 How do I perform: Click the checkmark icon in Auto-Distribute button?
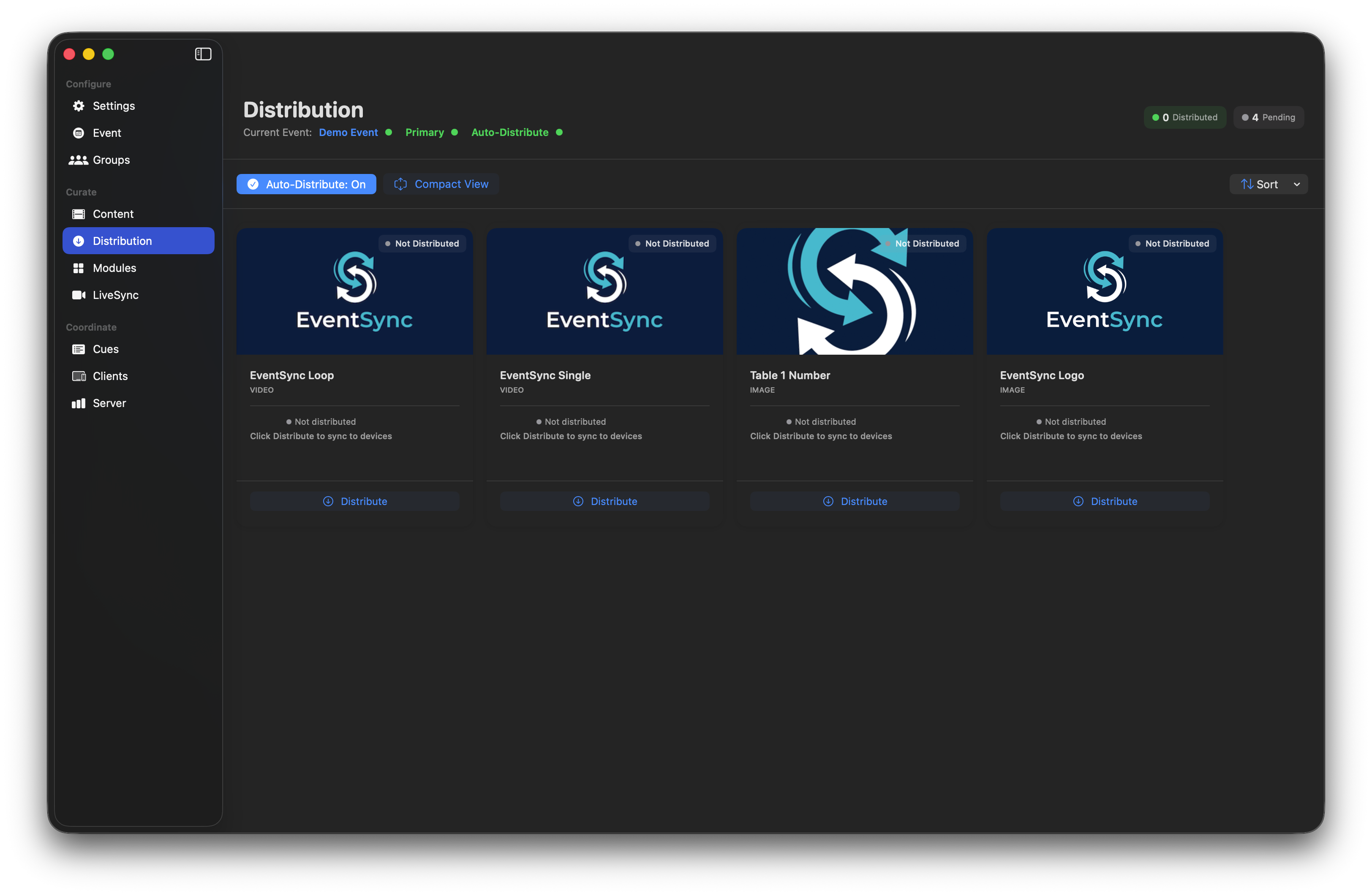(x=253, y=185)
